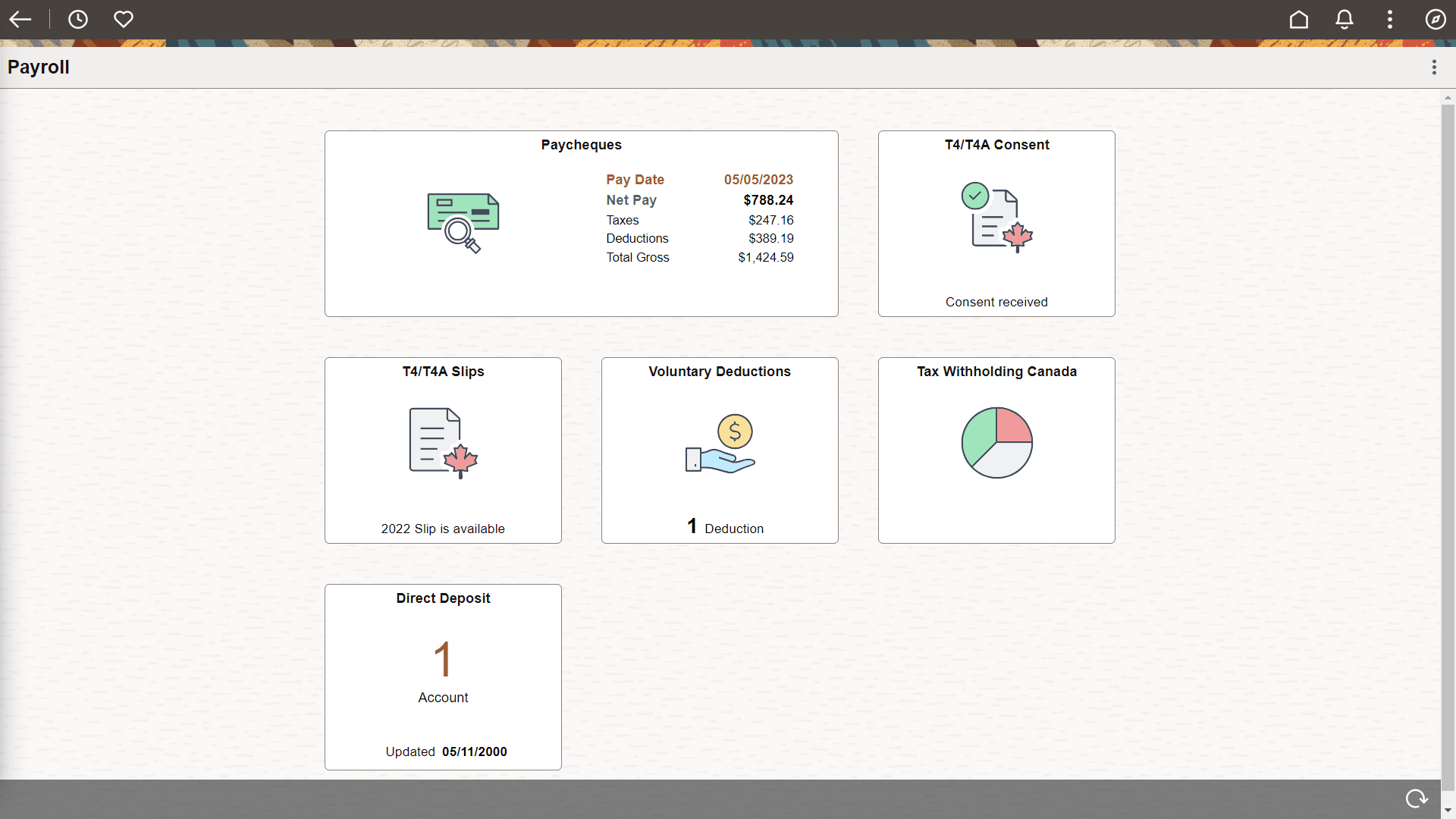
Task: Open the T4/T4A Consent tile
Action: coord(996,223)
